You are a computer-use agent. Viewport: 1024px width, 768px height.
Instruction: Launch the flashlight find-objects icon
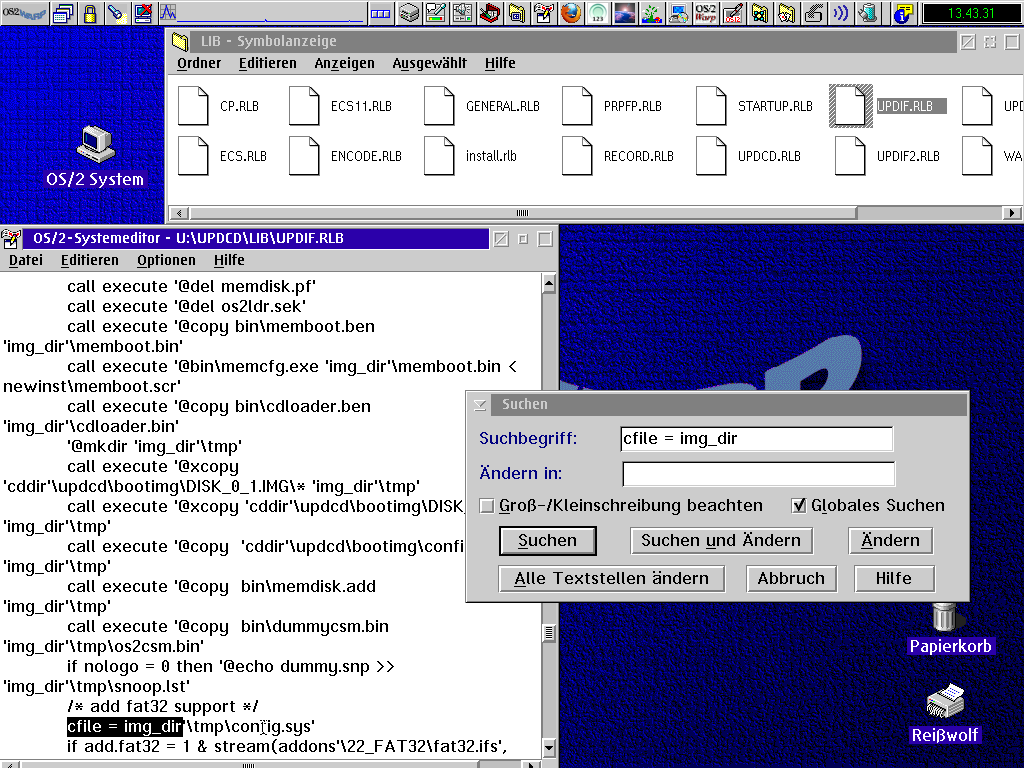[117, 13]
